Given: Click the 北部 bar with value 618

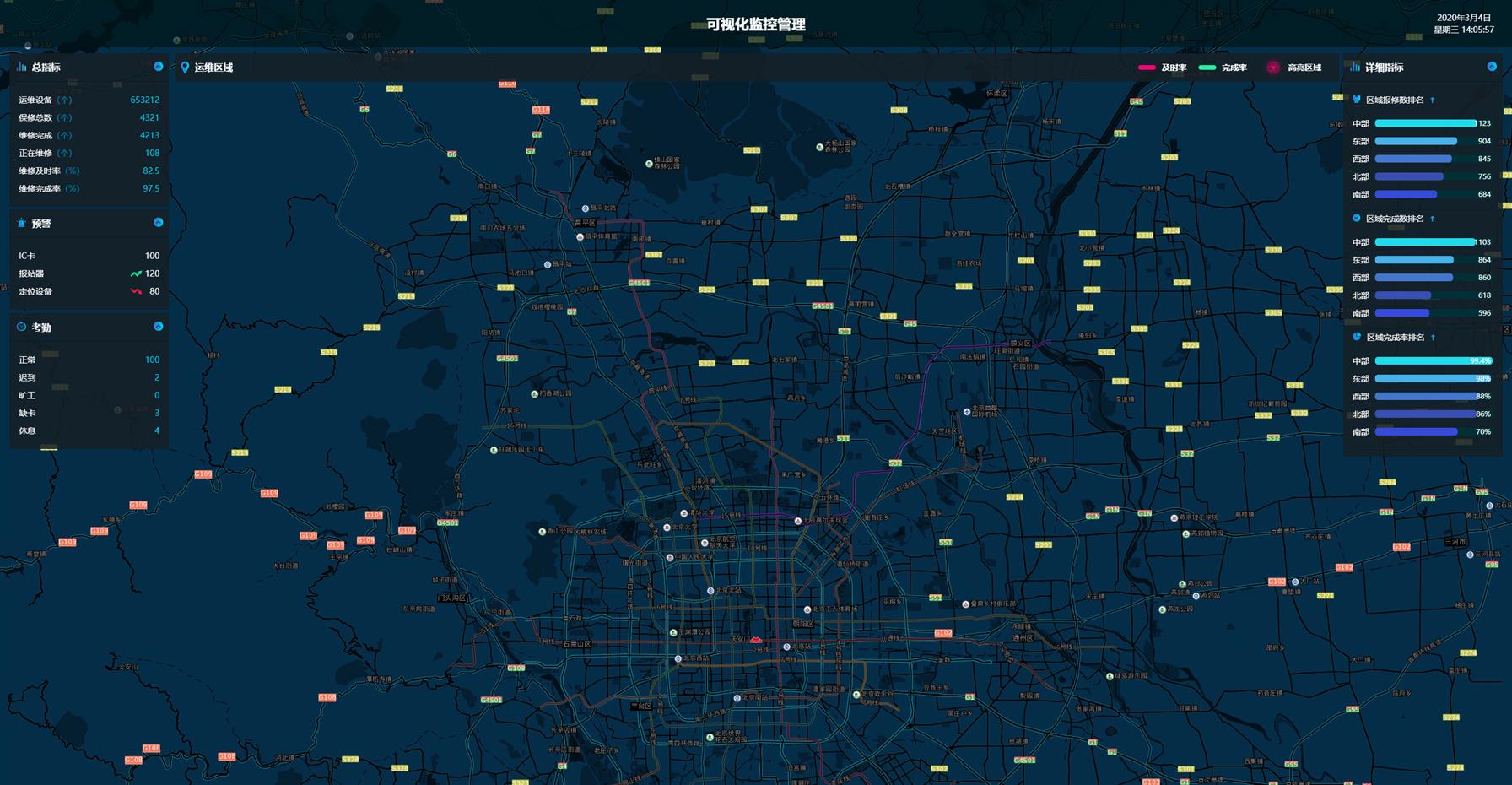Looking at the screenshot, I should point(1403,295).
